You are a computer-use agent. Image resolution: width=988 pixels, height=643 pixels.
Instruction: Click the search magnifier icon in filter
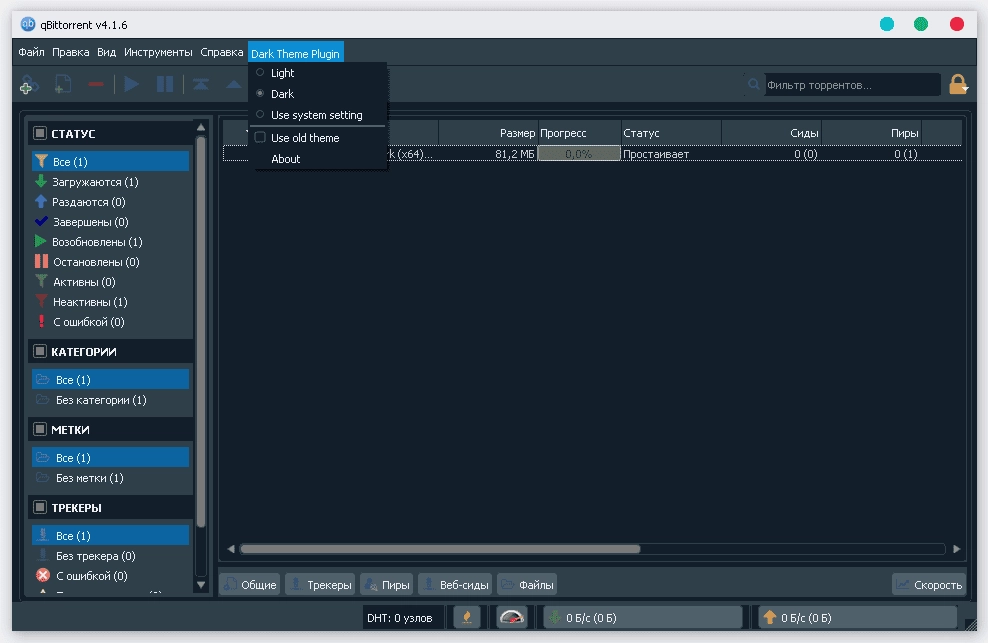[754, 84]
